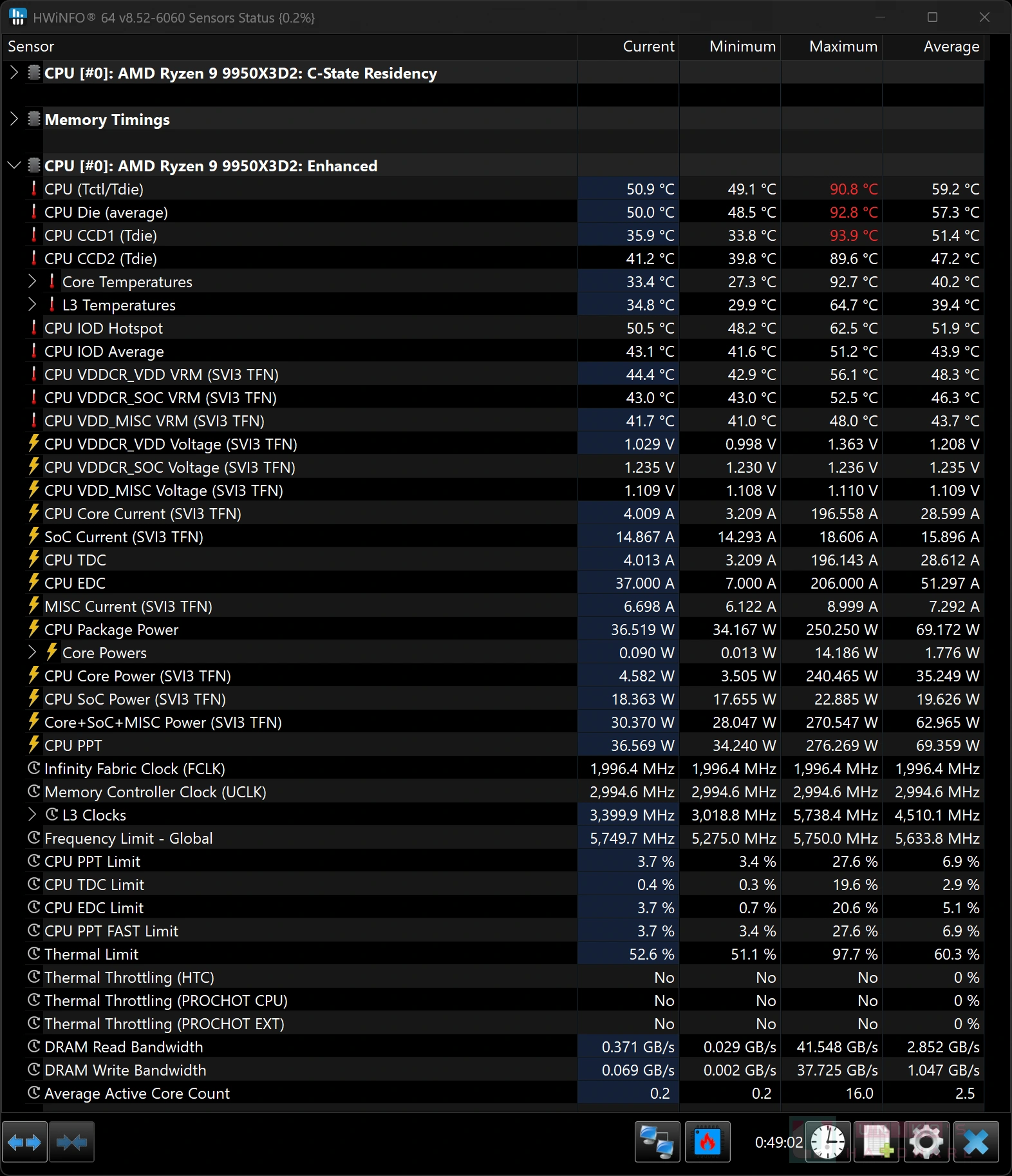This screenshot has width=1012, height=1176.
Task: Select the CPU Package Power row
Action: pyautogui.click(x=492, y=629)
